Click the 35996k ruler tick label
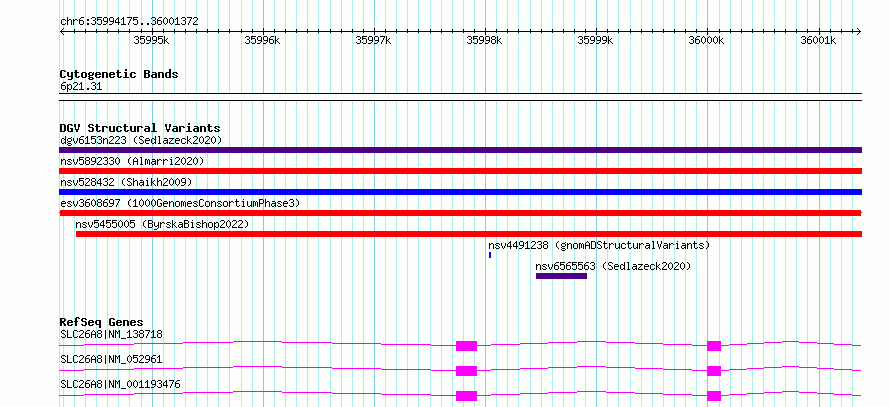The height and width of the screenshot is (407, 890). point(262,40)
